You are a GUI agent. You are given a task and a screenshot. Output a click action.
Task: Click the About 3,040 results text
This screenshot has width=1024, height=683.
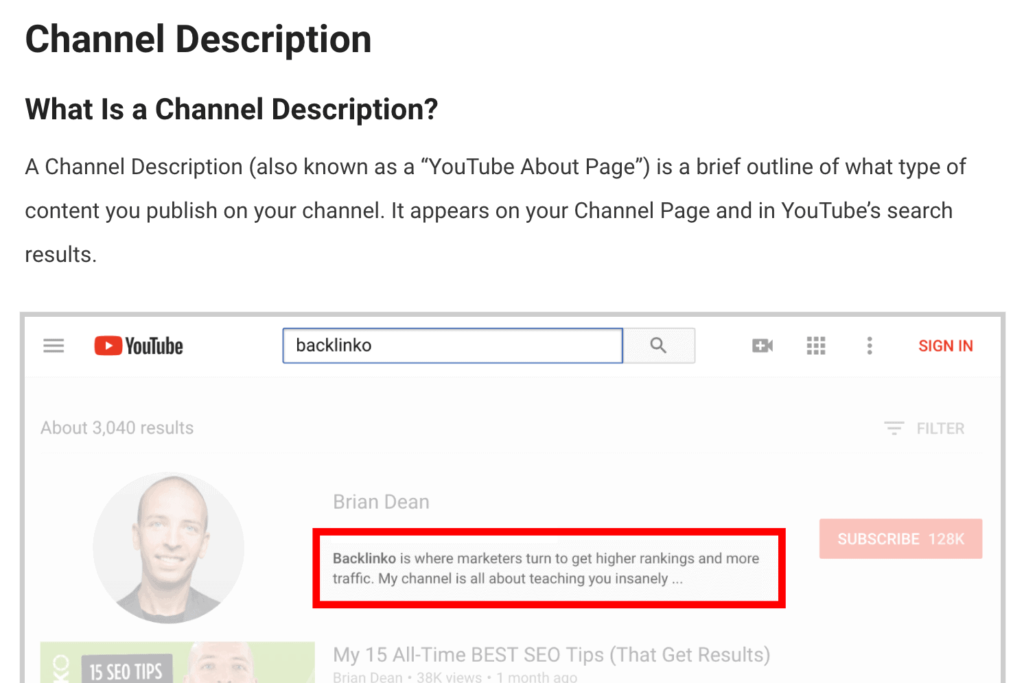117,427
